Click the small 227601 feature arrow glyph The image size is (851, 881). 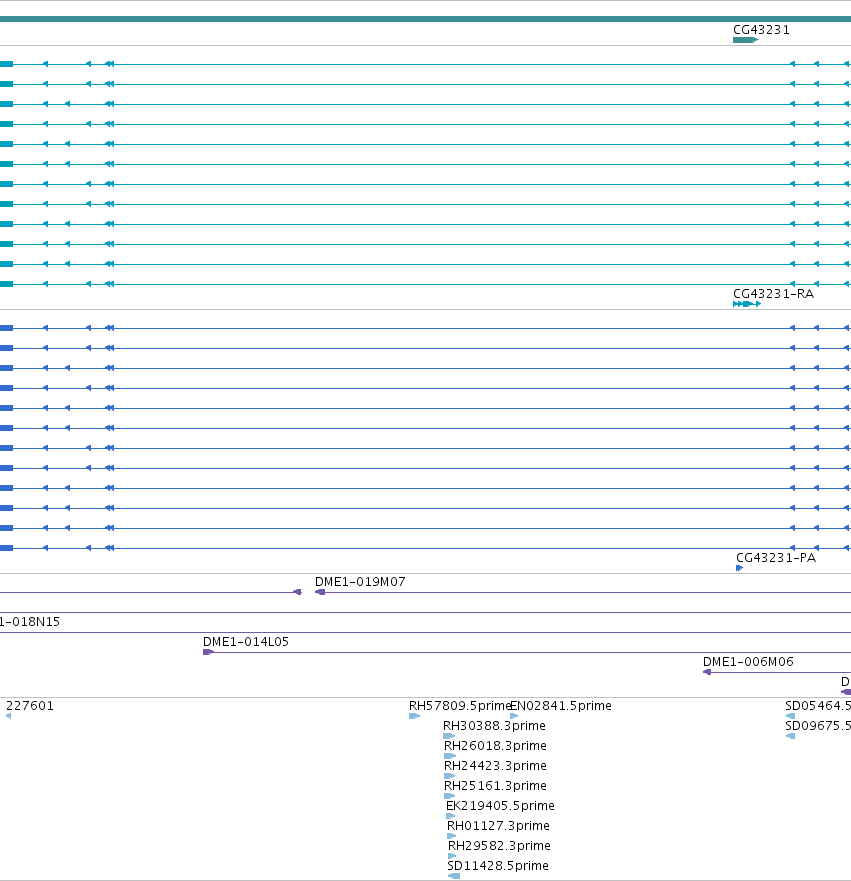[x=8, y=716]
